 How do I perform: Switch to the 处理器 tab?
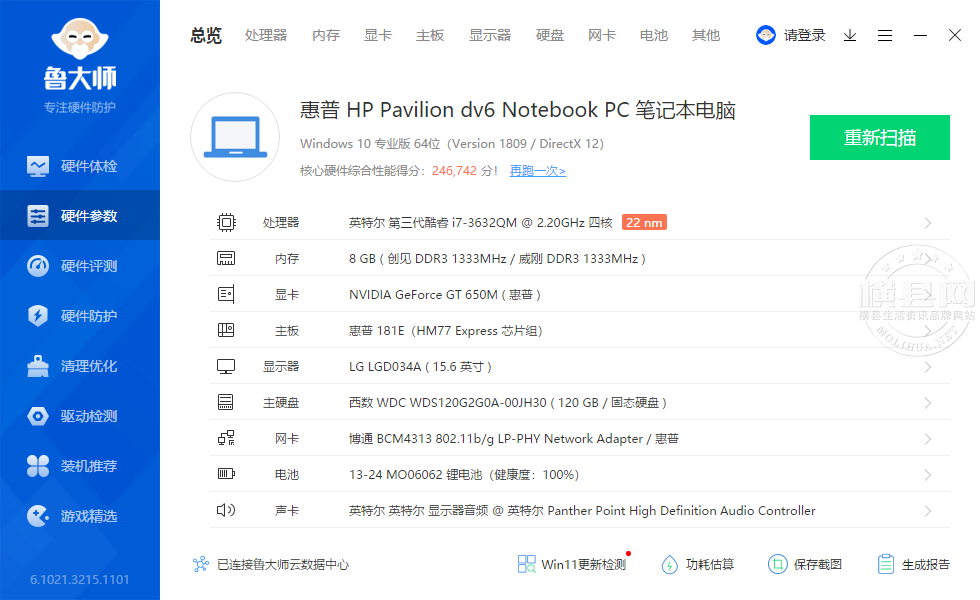pyautogui.click(x=266, y=36)
